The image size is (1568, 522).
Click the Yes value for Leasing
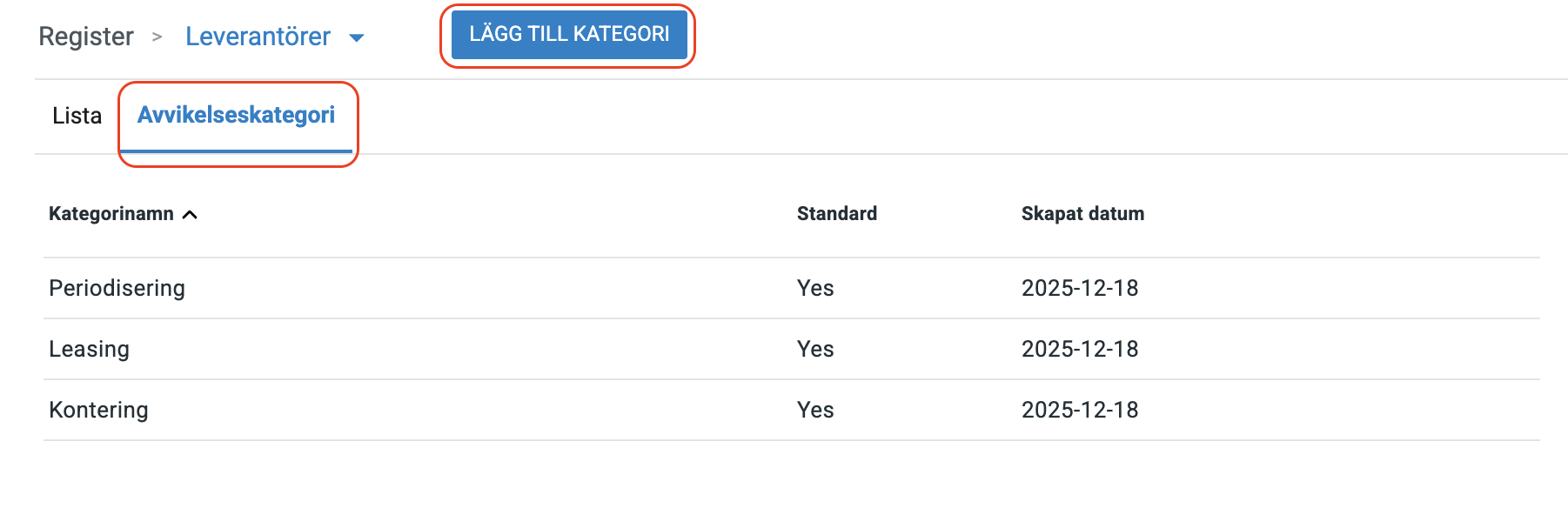click(x=815, y=349)
